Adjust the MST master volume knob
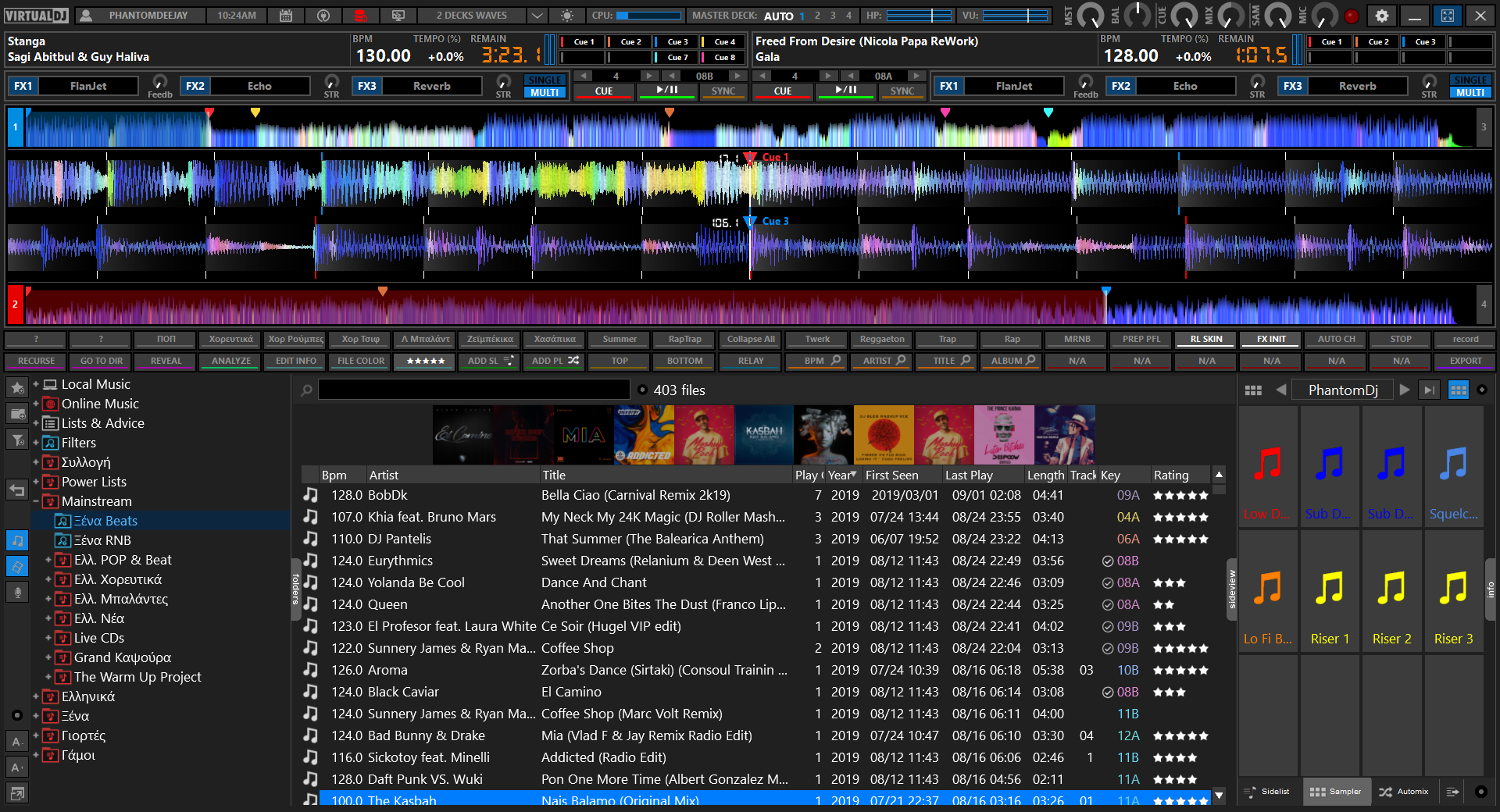The image size is (1500, 812). point(1090,15)
